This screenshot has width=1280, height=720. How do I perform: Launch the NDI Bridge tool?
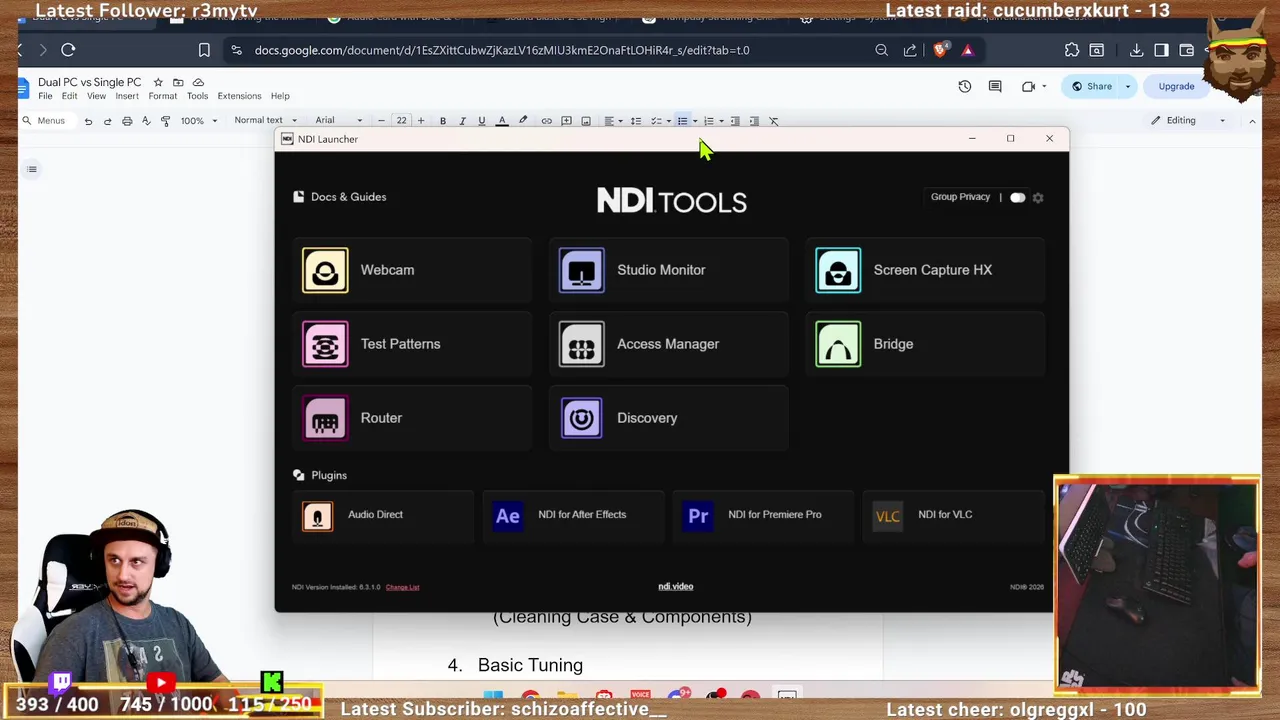[925, 344]
